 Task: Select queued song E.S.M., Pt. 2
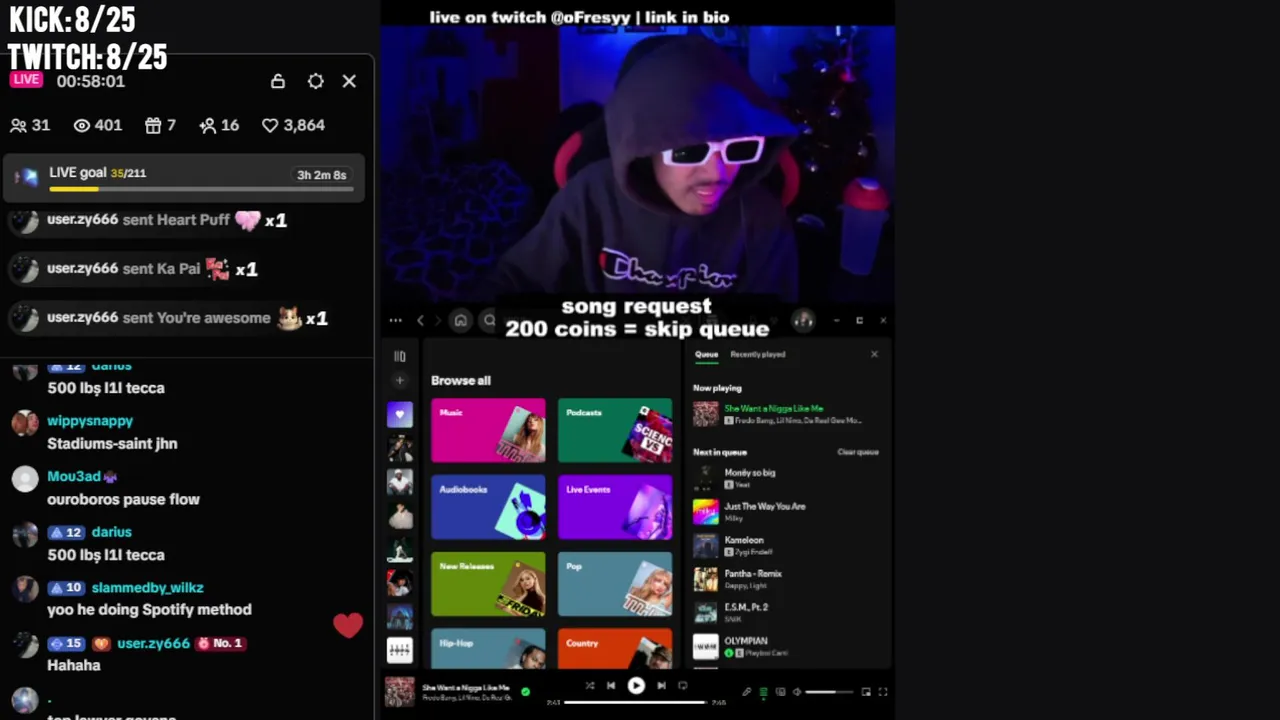tap(787, 613)
